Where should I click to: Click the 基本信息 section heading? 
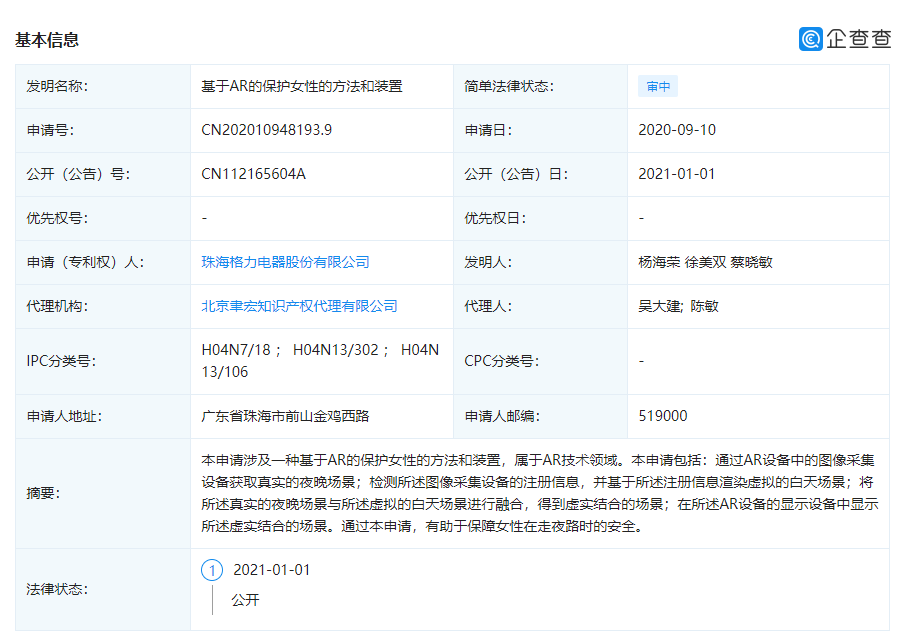(47, 40)
